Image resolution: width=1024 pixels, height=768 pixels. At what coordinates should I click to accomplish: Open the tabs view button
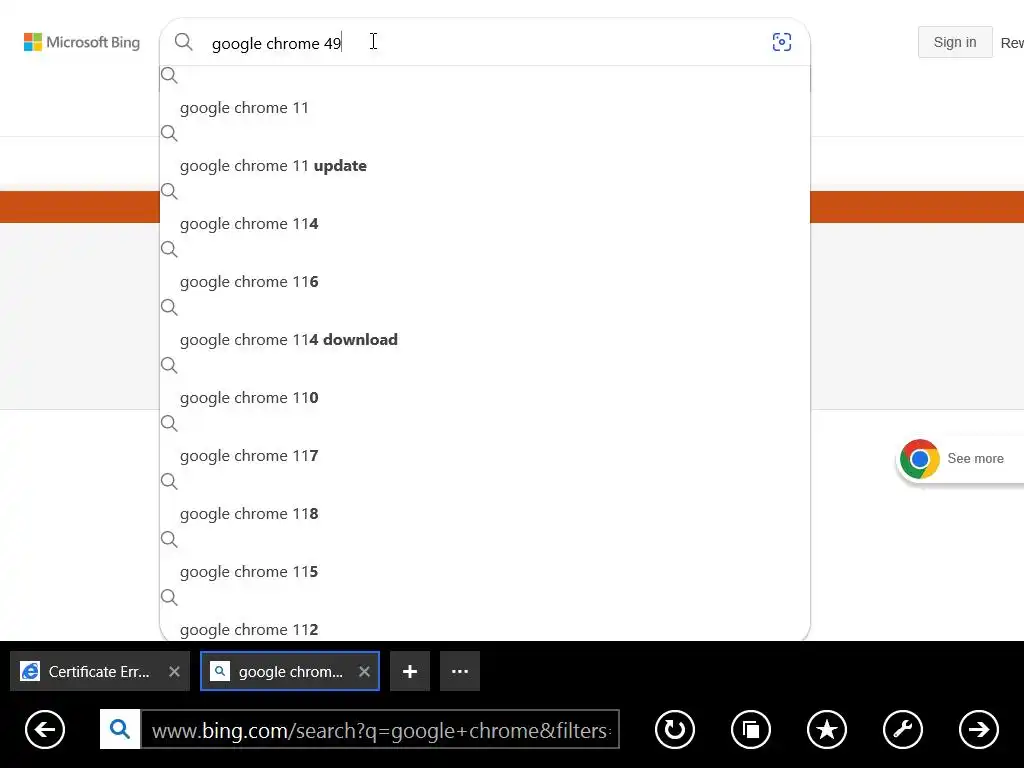pos(751,729)
